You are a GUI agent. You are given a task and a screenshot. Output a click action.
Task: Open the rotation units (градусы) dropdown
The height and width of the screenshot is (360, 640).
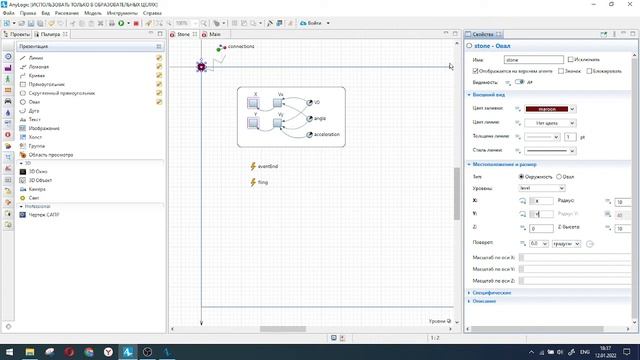pos(566,244)
